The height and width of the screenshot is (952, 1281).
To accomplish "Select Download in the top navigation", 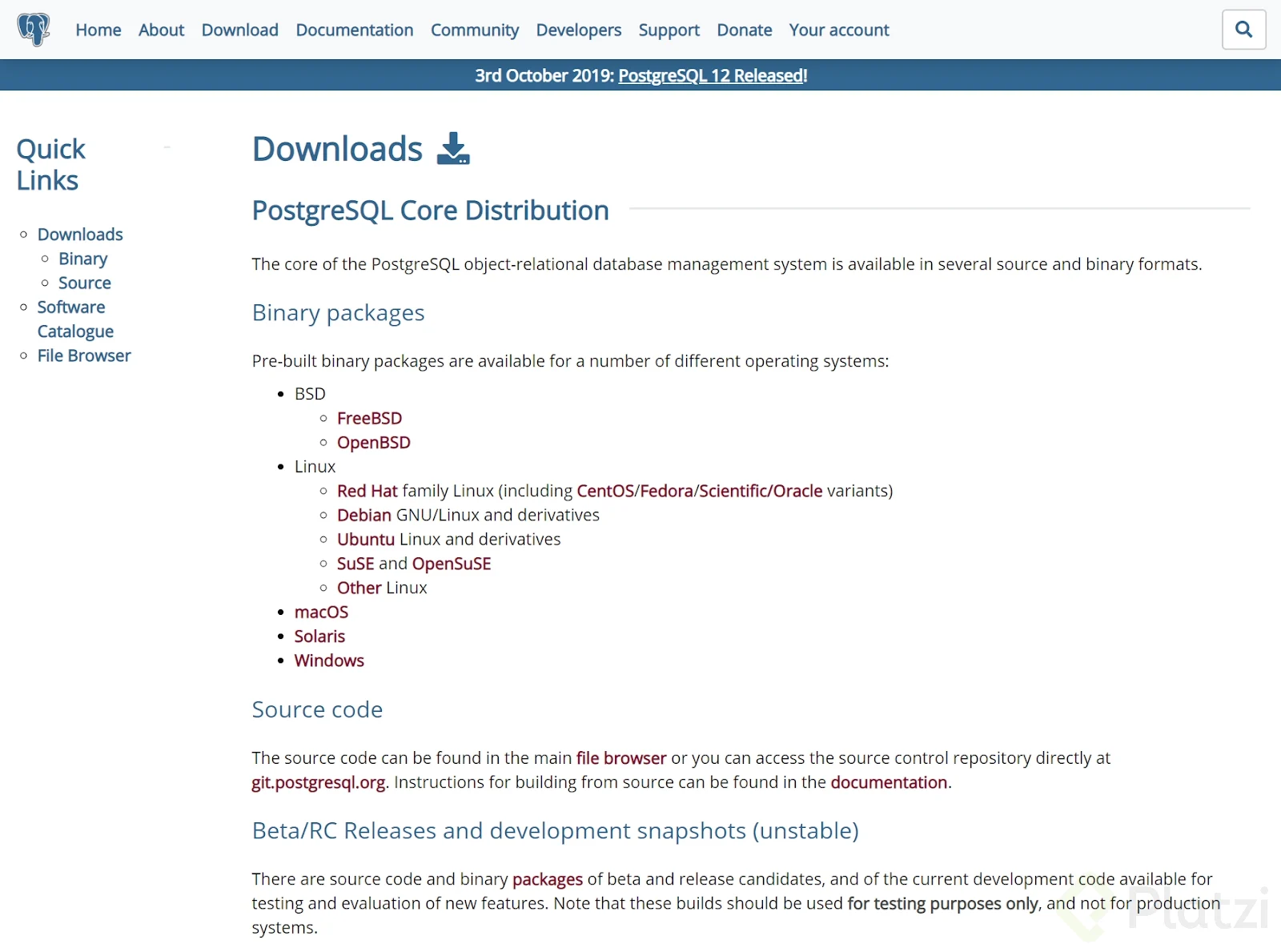I will (240, 30).
